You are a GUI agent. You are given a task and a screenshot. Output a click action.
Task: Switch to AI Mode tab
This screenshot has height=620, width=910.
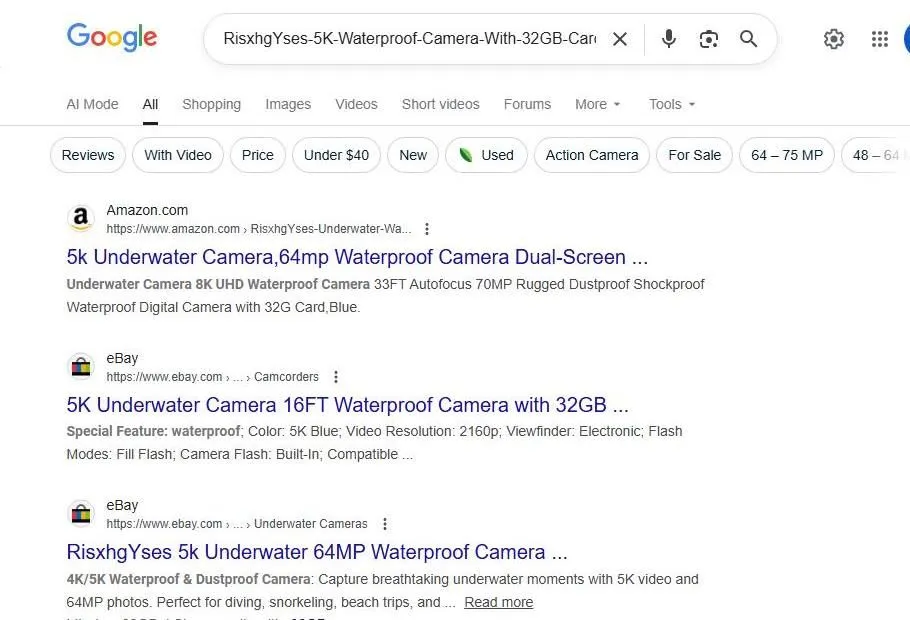click(x=92, y=104)
